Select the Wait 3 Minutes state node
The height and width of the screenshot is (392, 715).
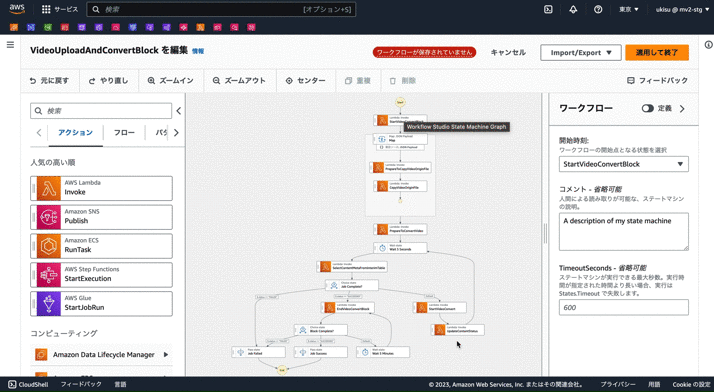point(383,352)
